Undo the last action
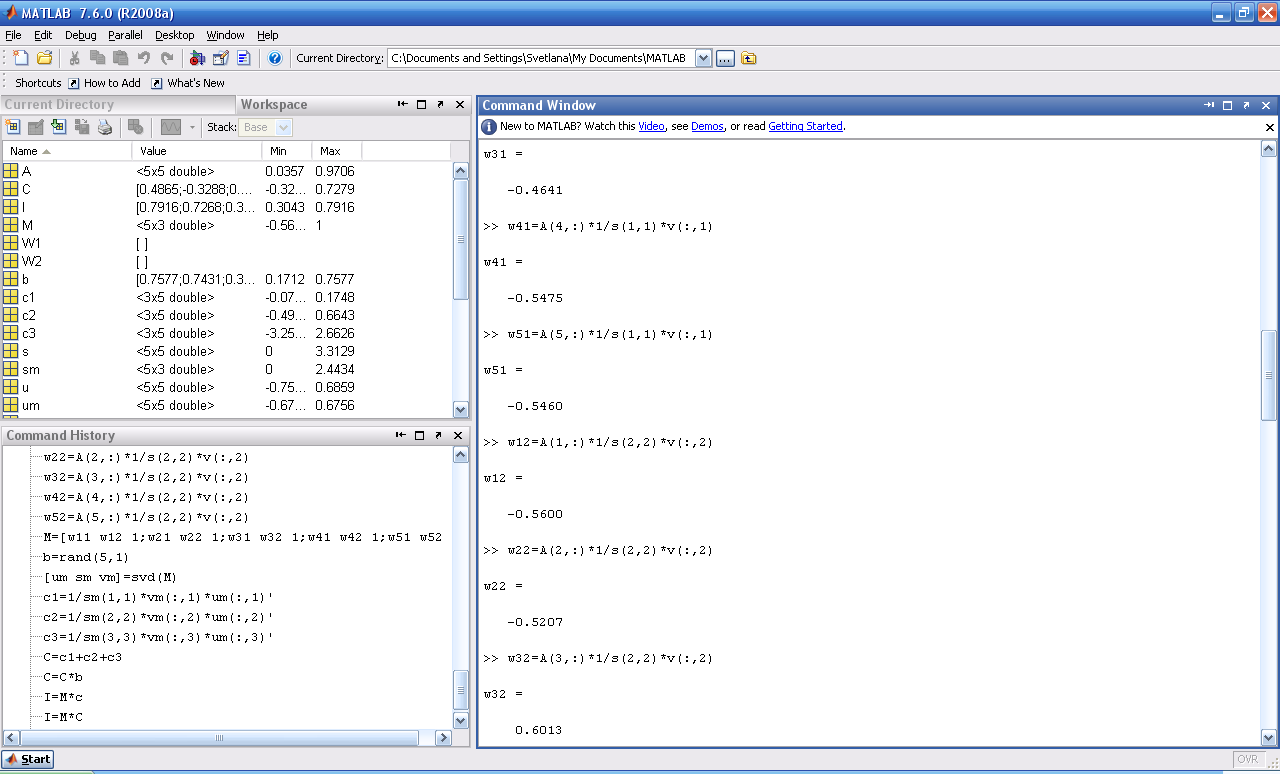The image size is (1280, 774). tap(144, 58)
